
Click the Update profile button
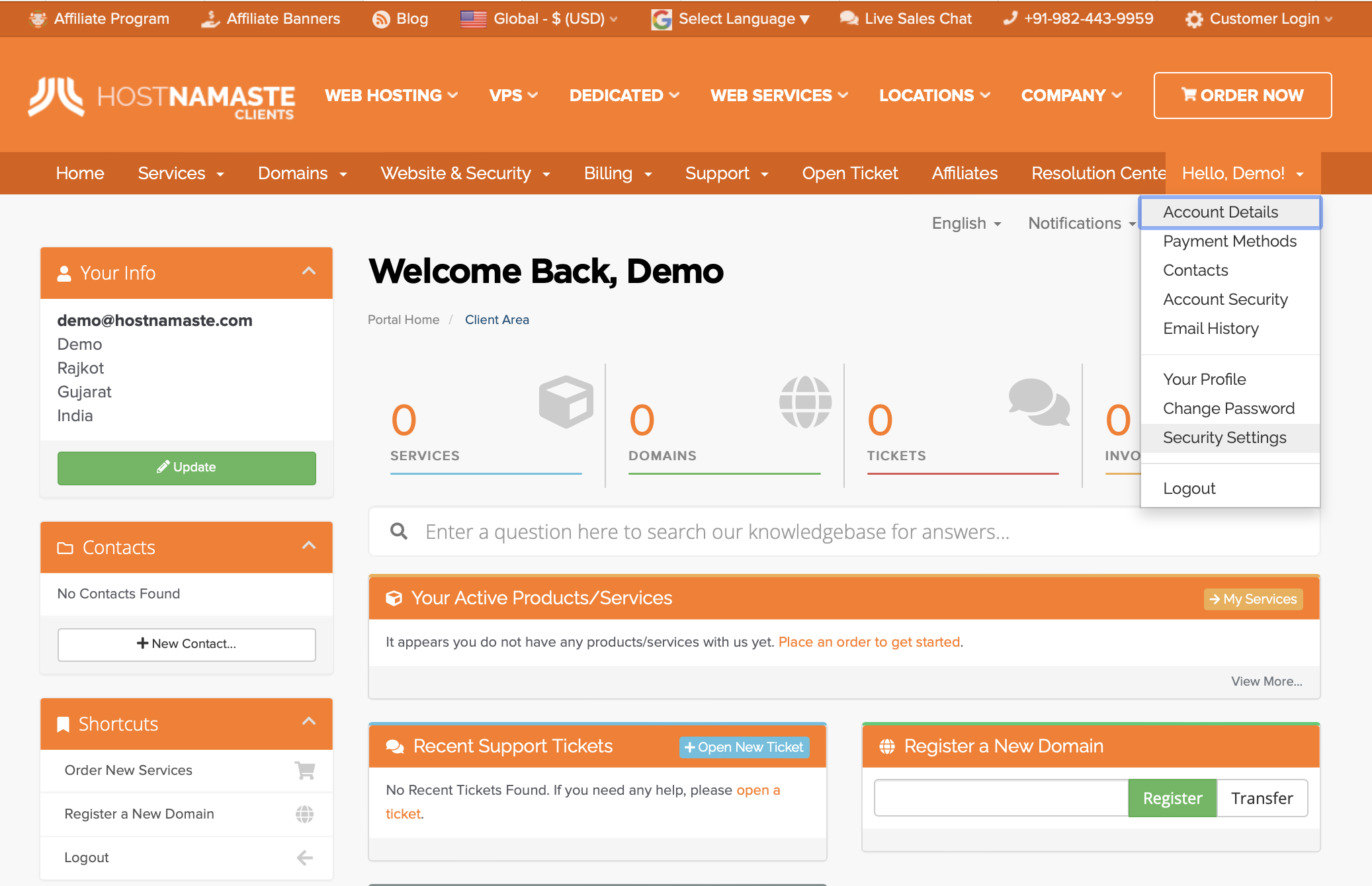[x=186, y=467]
